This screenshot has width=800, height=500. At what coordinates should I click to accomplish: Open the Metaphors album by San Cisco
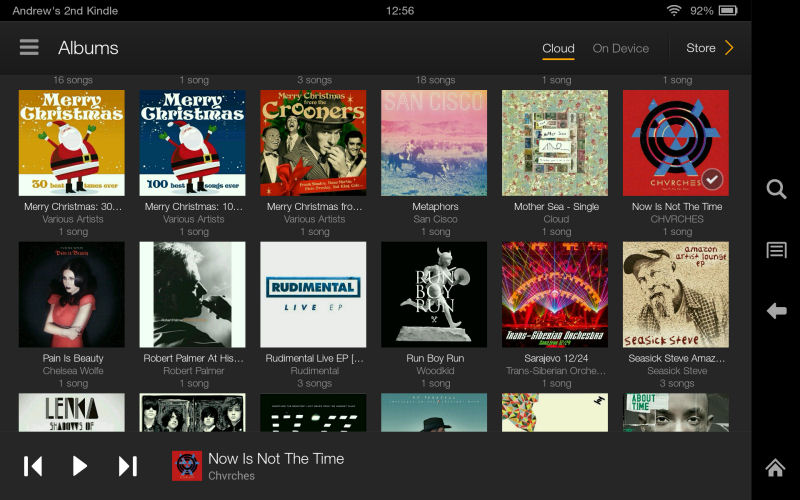click(434, 143)
